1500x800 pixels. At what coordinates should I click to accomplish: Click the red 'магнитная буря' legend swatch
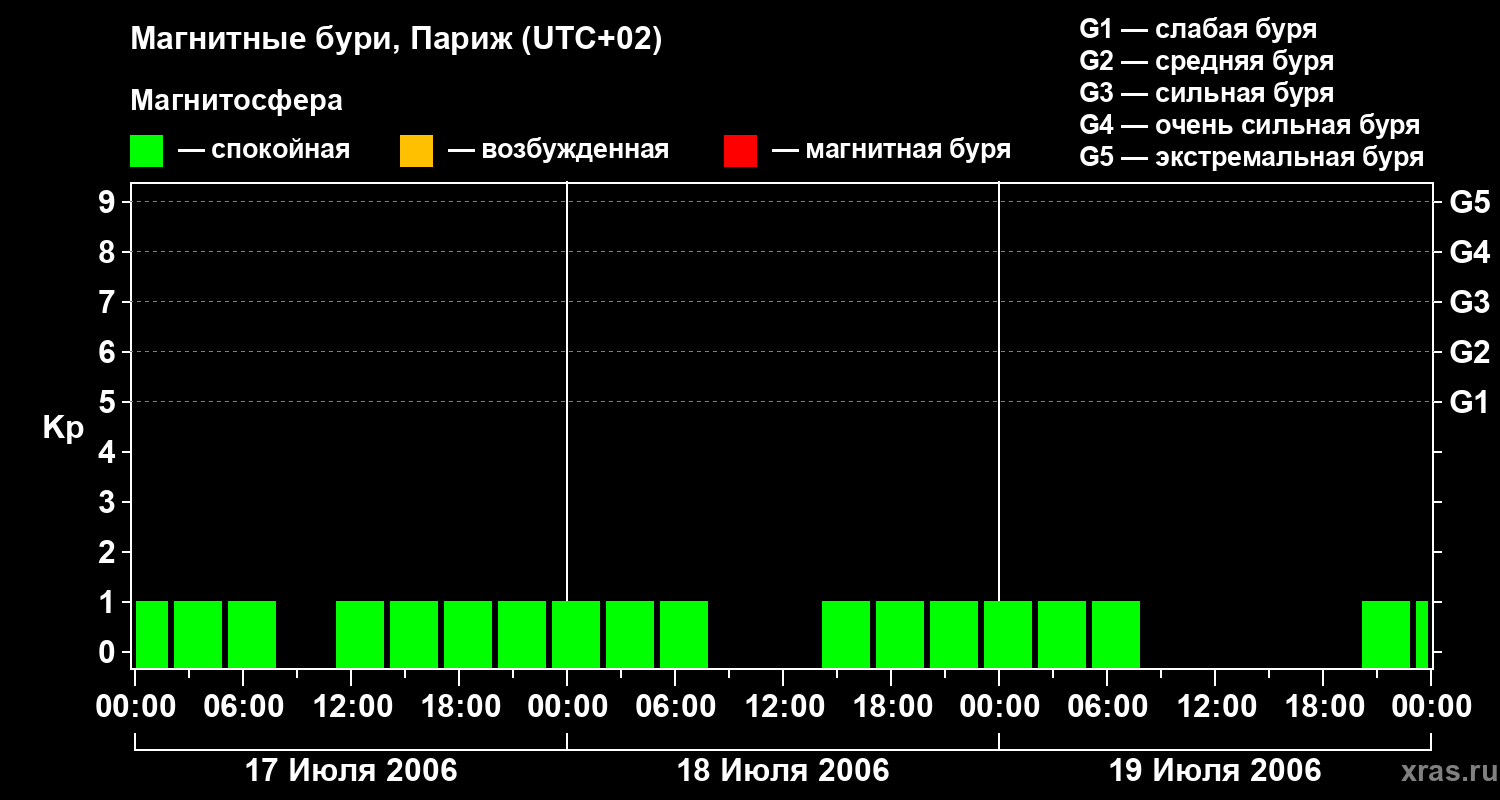(x=740, y=151)
